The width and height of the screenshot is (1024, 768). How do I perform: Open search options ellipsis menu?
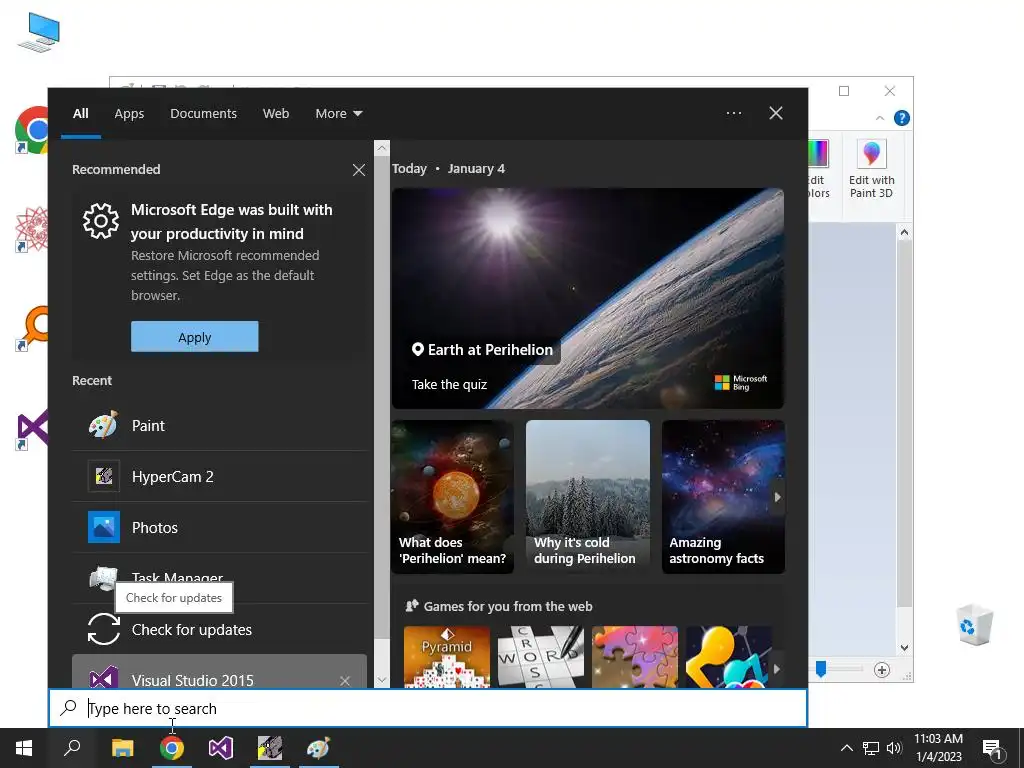click(734, 113)
